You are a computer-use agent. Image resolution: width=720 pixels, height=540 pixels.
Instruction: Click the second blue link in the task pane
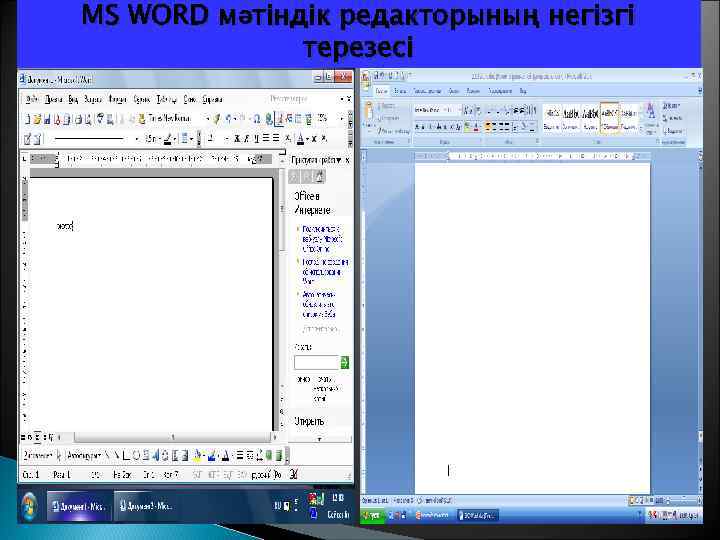coord(325,271)
